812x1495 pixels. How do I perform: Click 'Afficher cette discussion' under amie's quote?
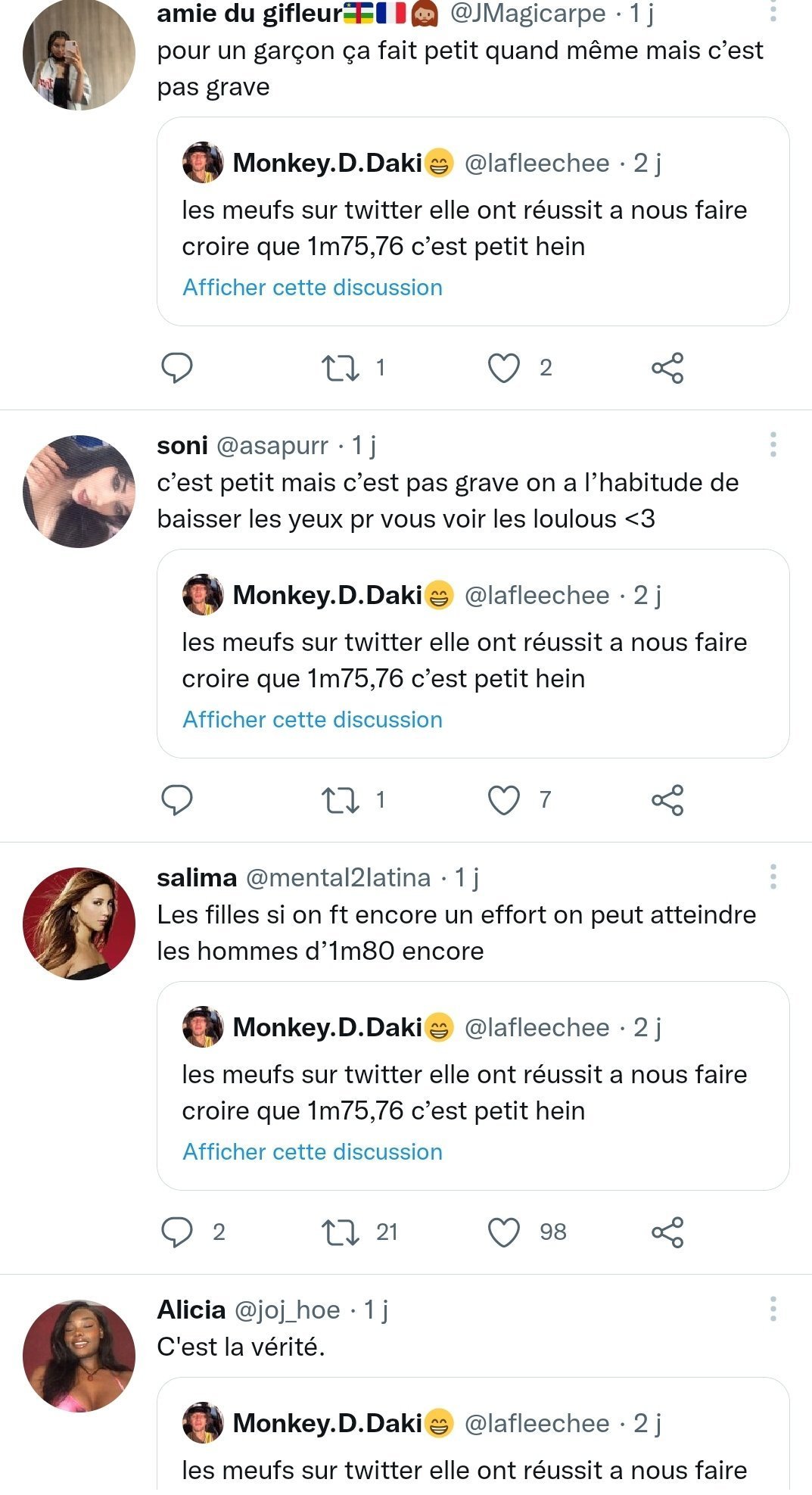tap(313, 288)
